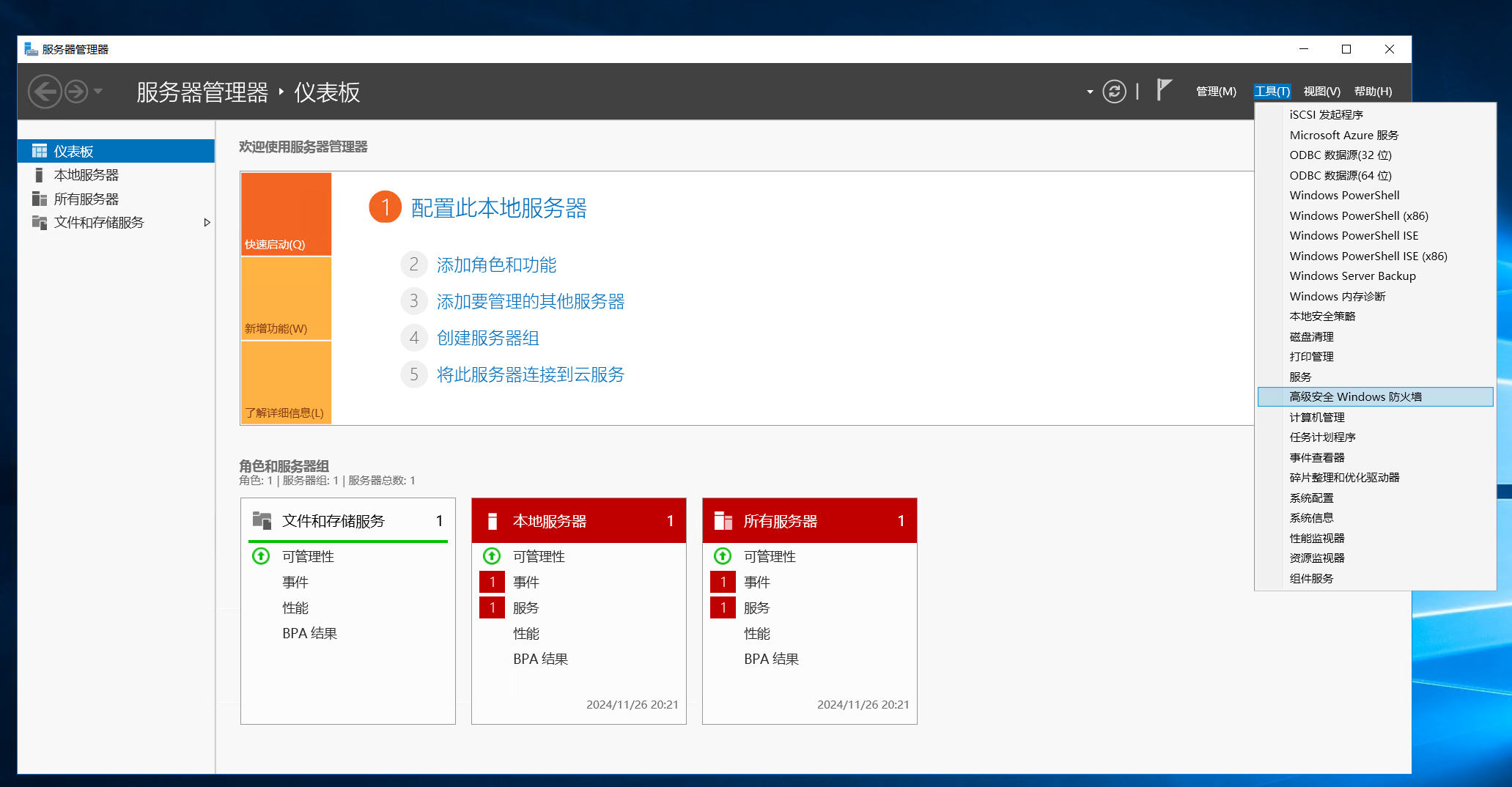The image size is (1512, 787).
Task: Select 仪表板 in the sidebar
Action: [x=117, y=151]
